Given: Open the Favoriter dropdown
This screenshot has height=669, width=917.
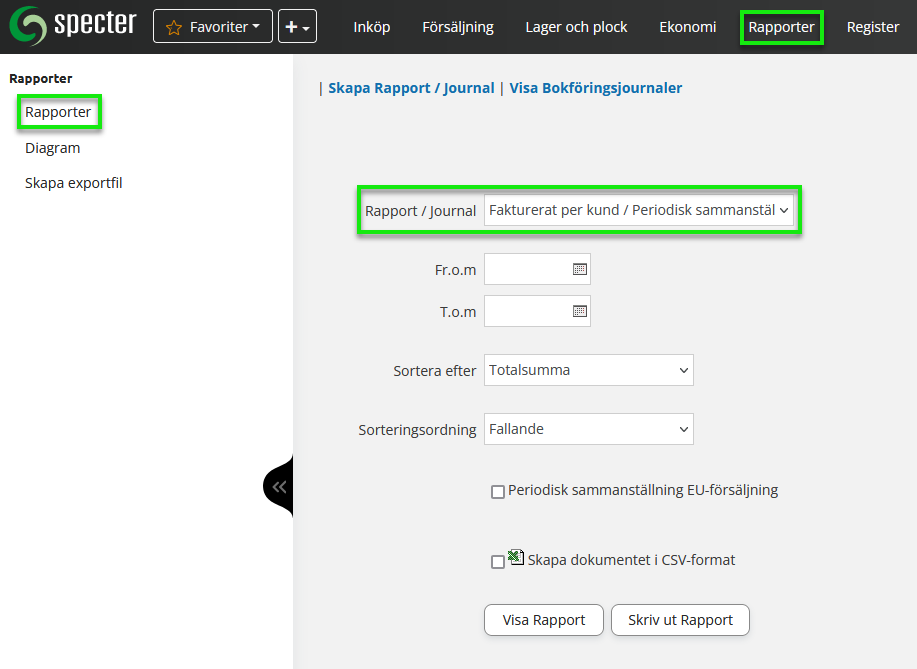Looking at the screenshot, I should (212, 27).
